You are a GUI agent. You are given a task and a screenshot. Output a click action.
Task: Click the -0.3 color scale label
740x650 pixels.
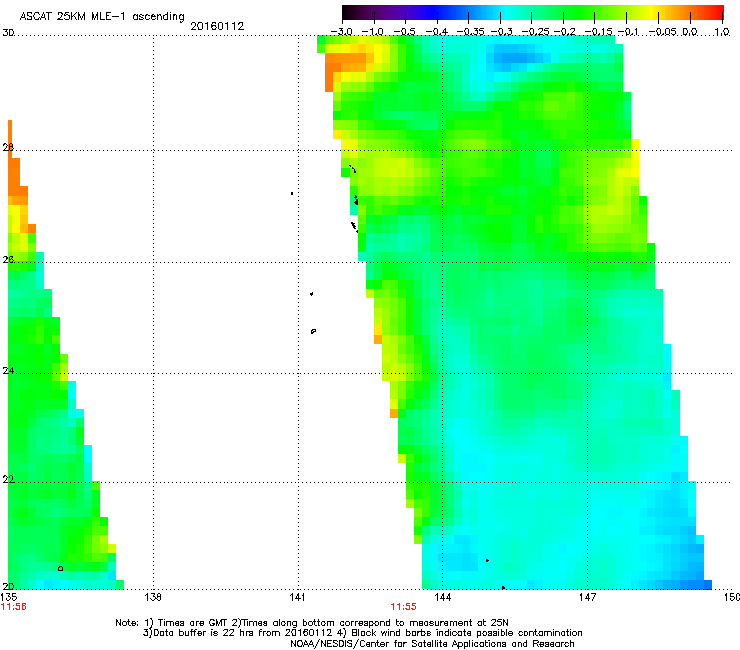pyautogui.click(x=501, y=32)
